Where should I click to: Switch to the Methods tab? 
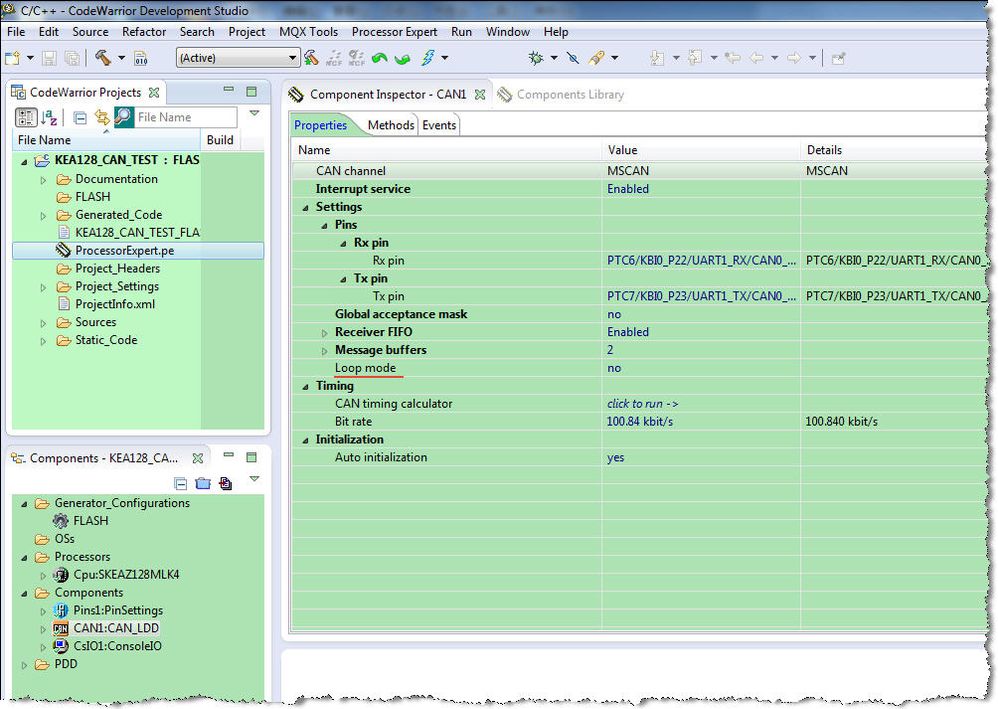coord(390,125)
